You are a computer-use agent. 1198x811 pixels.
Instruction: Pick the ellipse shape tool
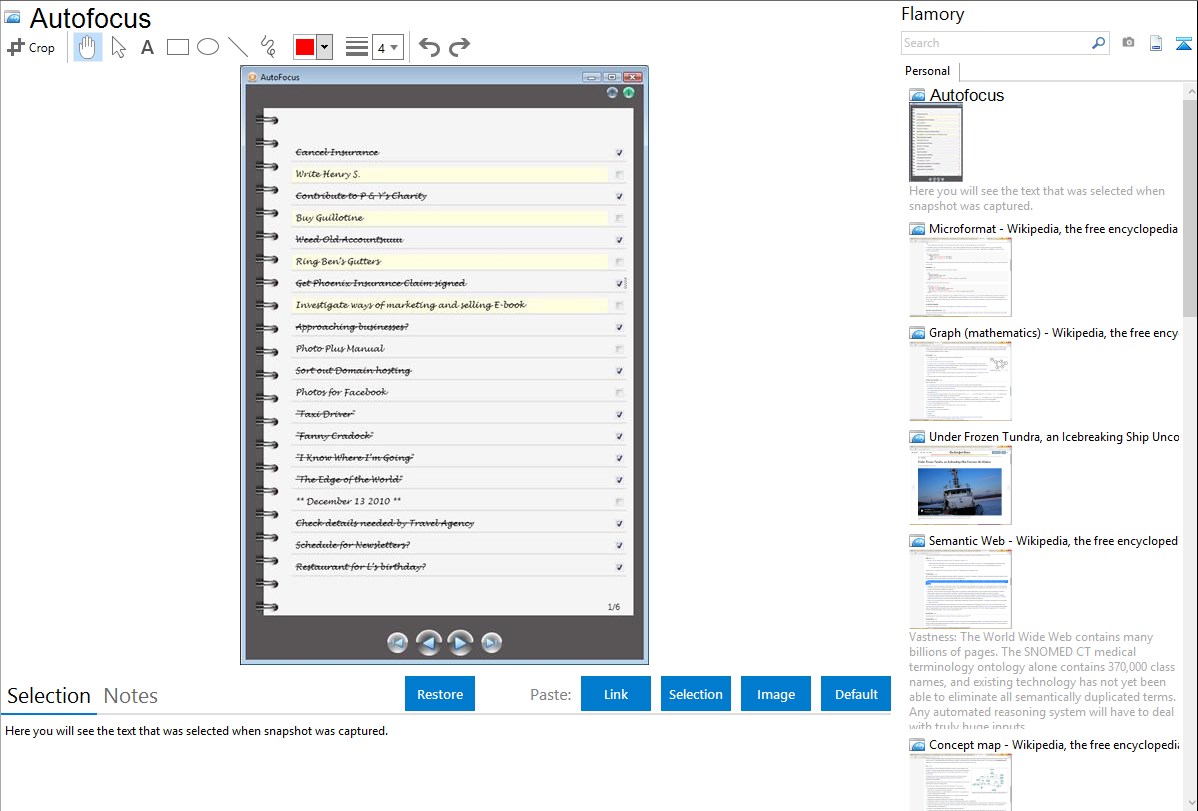(x=208, y=47)
